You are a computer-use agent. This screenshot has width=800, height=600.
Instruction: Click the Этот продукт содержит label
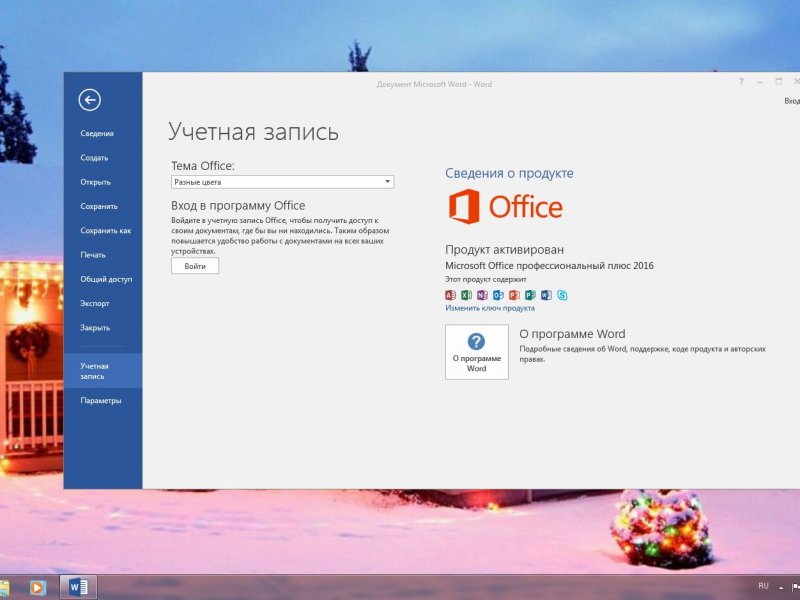[486, 280]
